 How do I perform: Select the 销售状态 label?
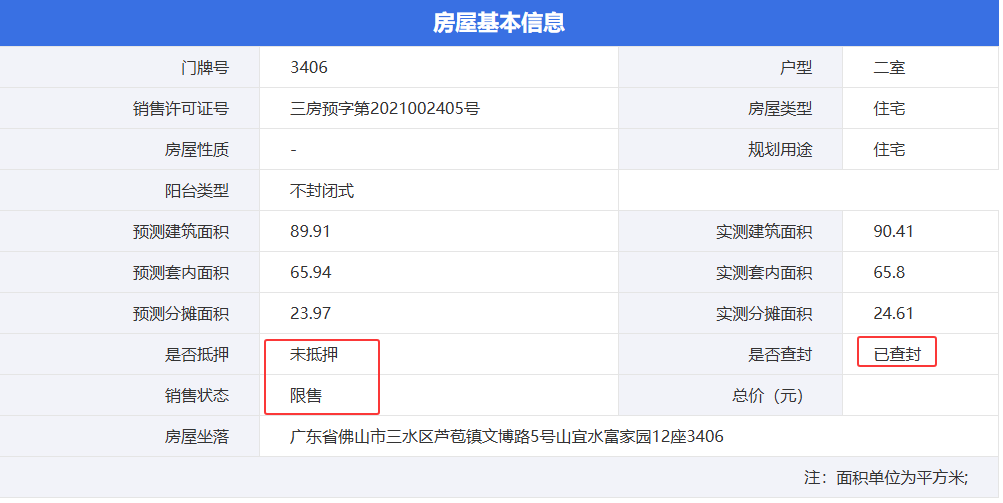click(x=196, y=395)
